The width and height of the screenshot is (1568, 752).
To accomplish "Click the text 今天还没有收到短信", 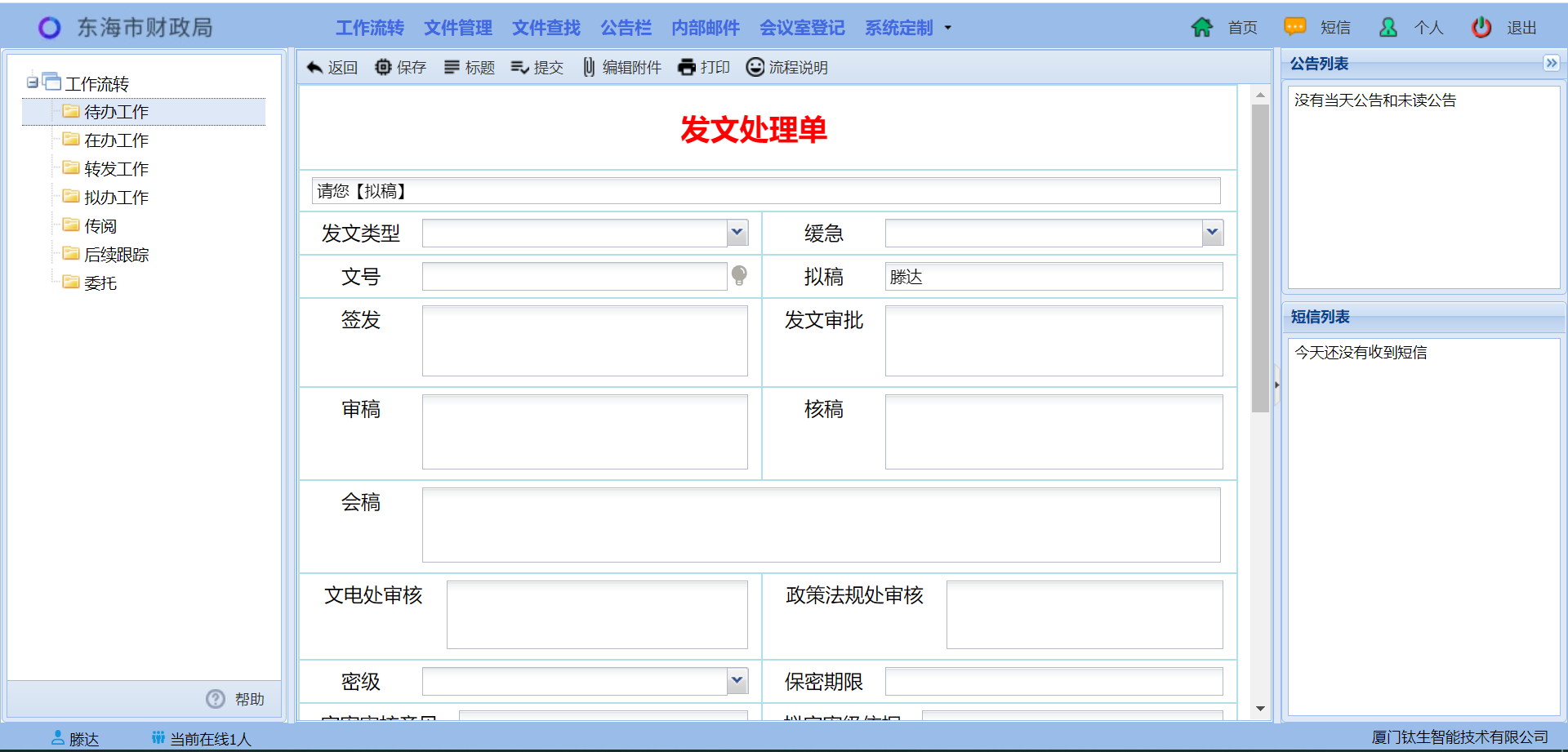I will (1361, 353).
